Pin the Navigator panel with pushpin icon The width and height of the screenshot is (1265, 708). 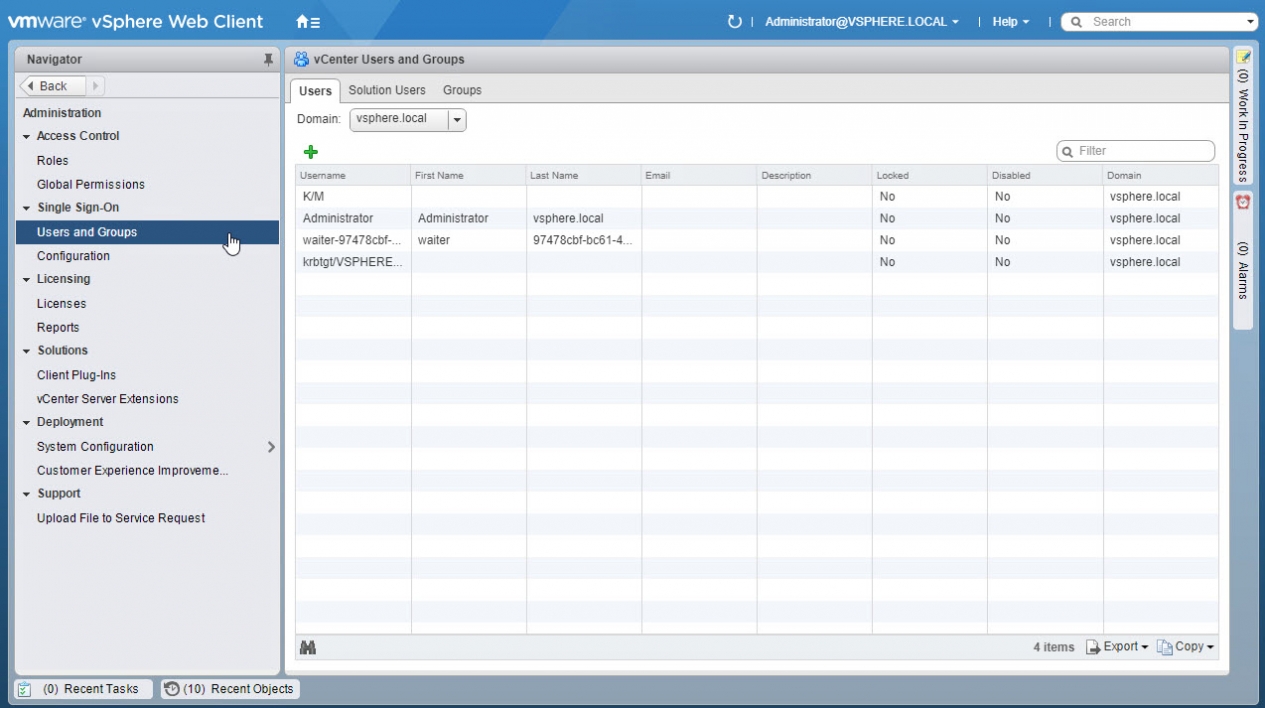point(268,60)
